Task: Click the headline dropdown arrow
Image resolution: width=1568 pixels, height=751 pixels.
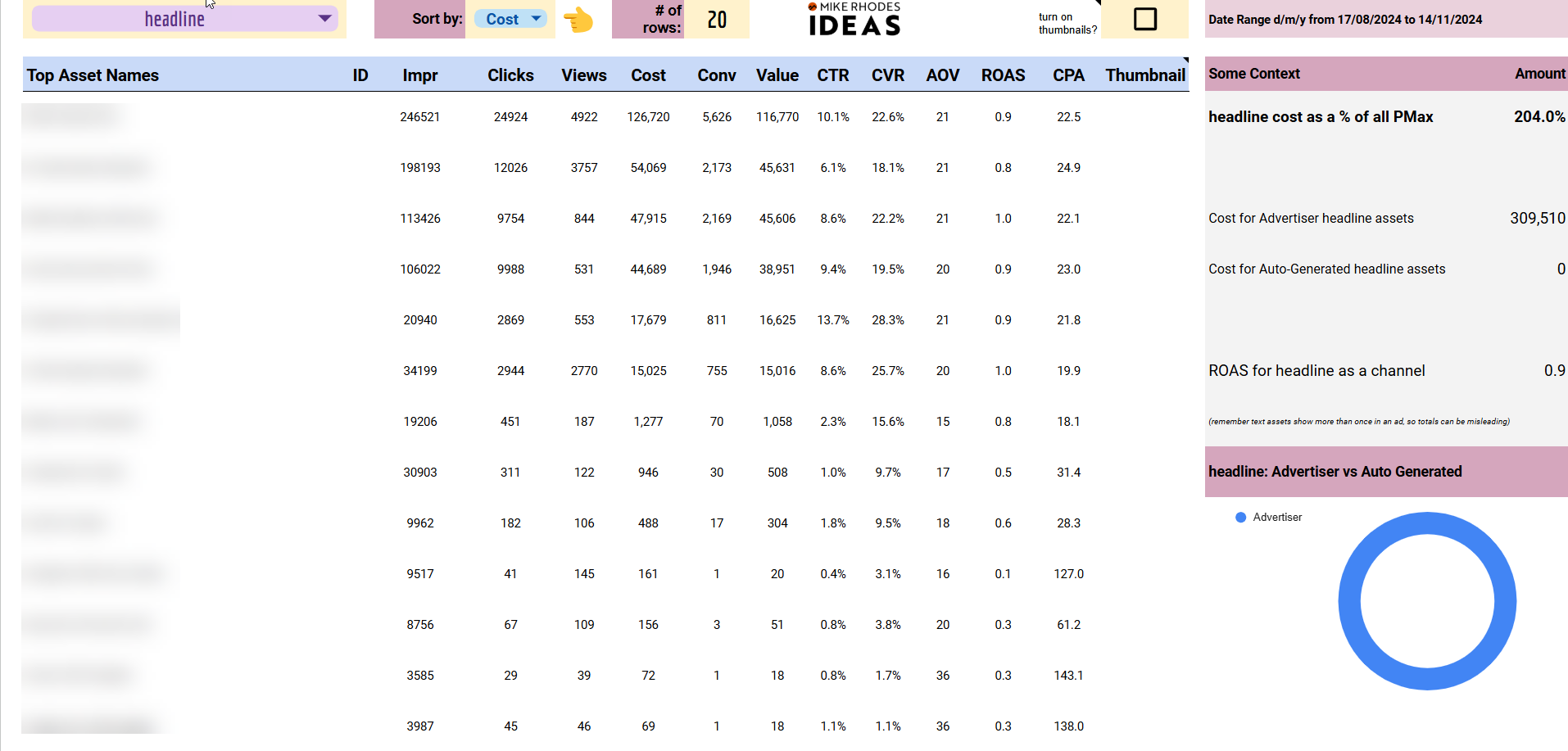Action: pyautogui.click(x=325, y=18)
